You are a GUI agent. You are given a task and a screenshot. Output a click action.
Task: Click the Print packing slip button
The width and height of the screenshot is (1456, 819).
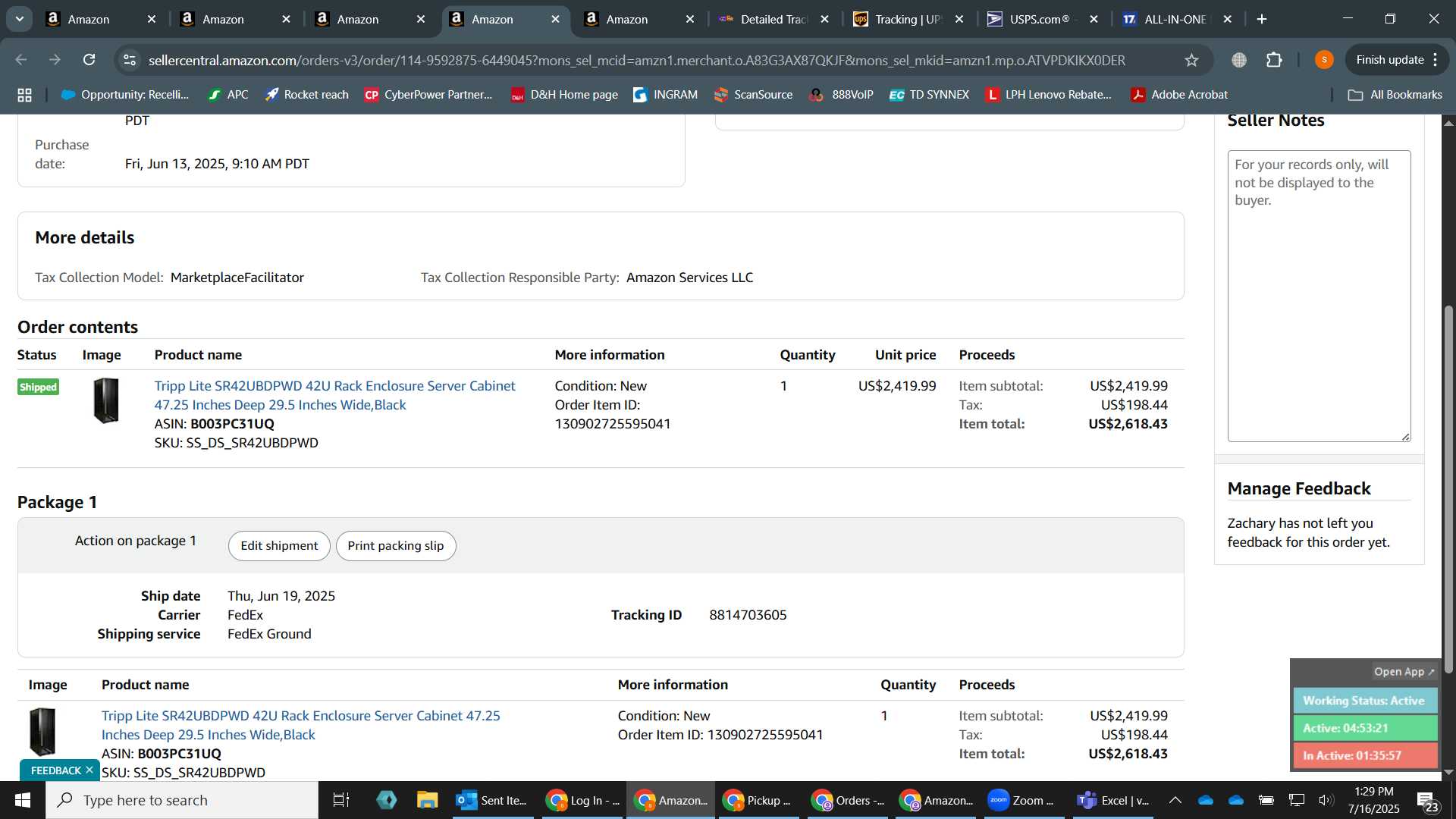point(396,546)
